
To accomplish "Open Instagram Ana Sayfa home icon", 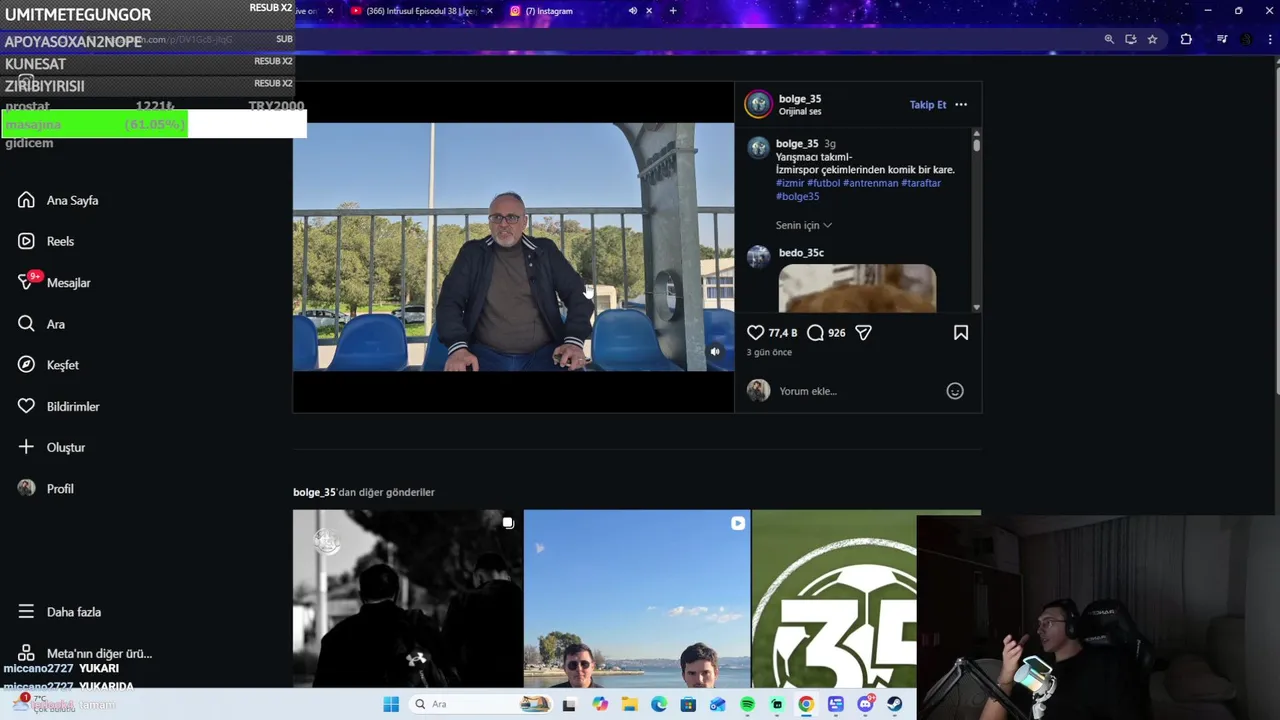I will pyautogui.click(x=26, y=200).
